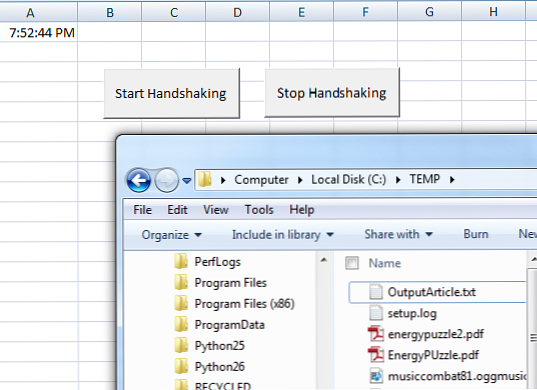Click the Stop Handshaking button
This screenshot has height=390, width=537.
click(332, 93)
